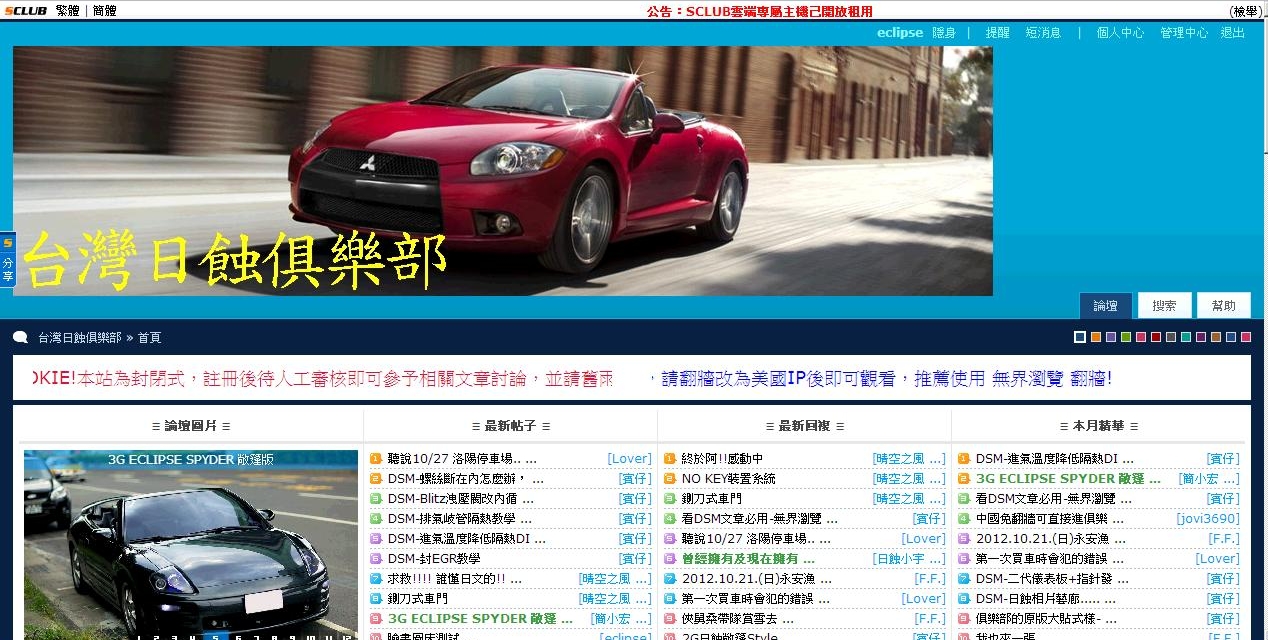Click the red Eclipse banner image
Viewport: 1268px width, 640px height.
pos(503,171)
